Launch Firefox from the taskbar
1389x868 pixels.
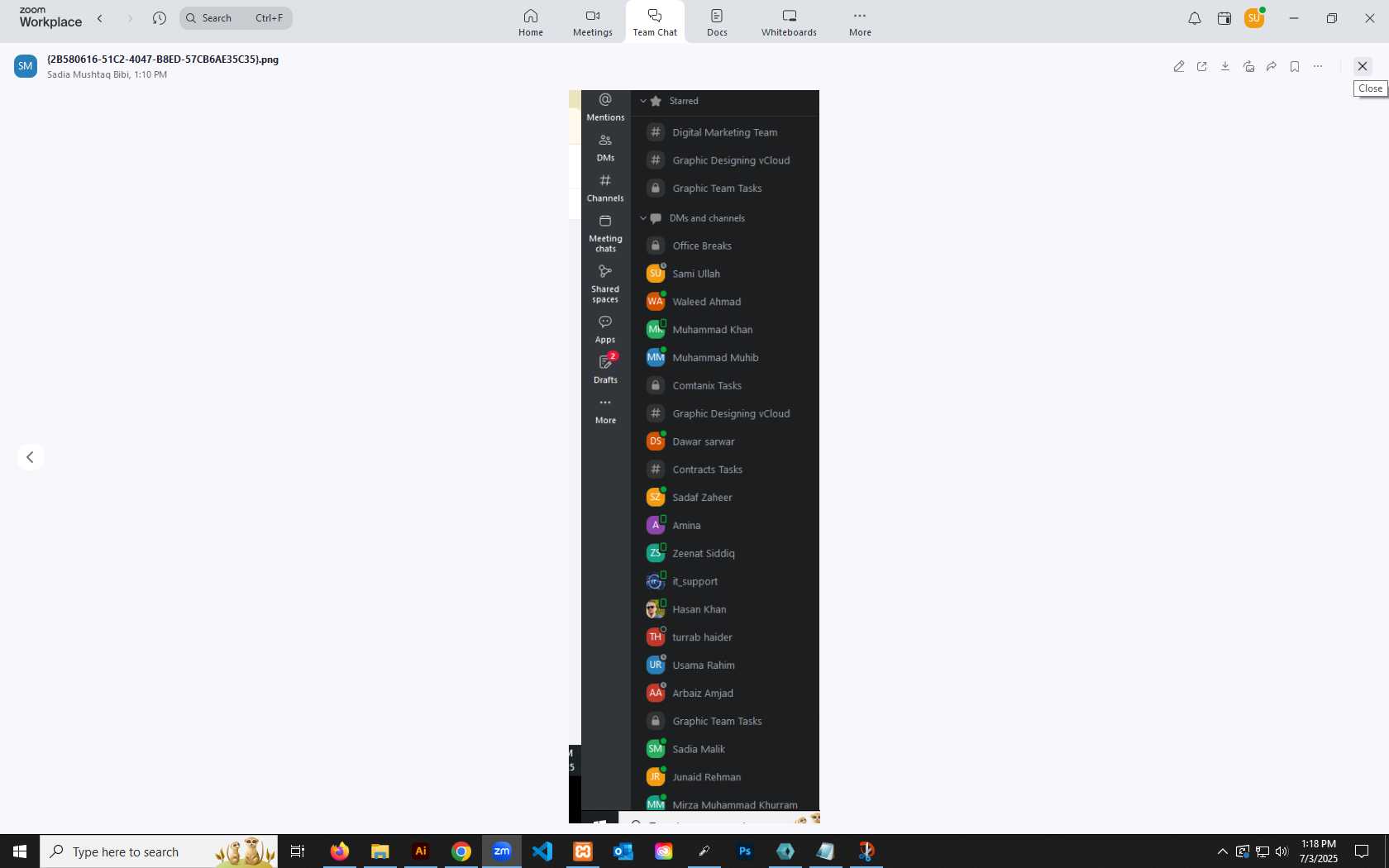340,851
